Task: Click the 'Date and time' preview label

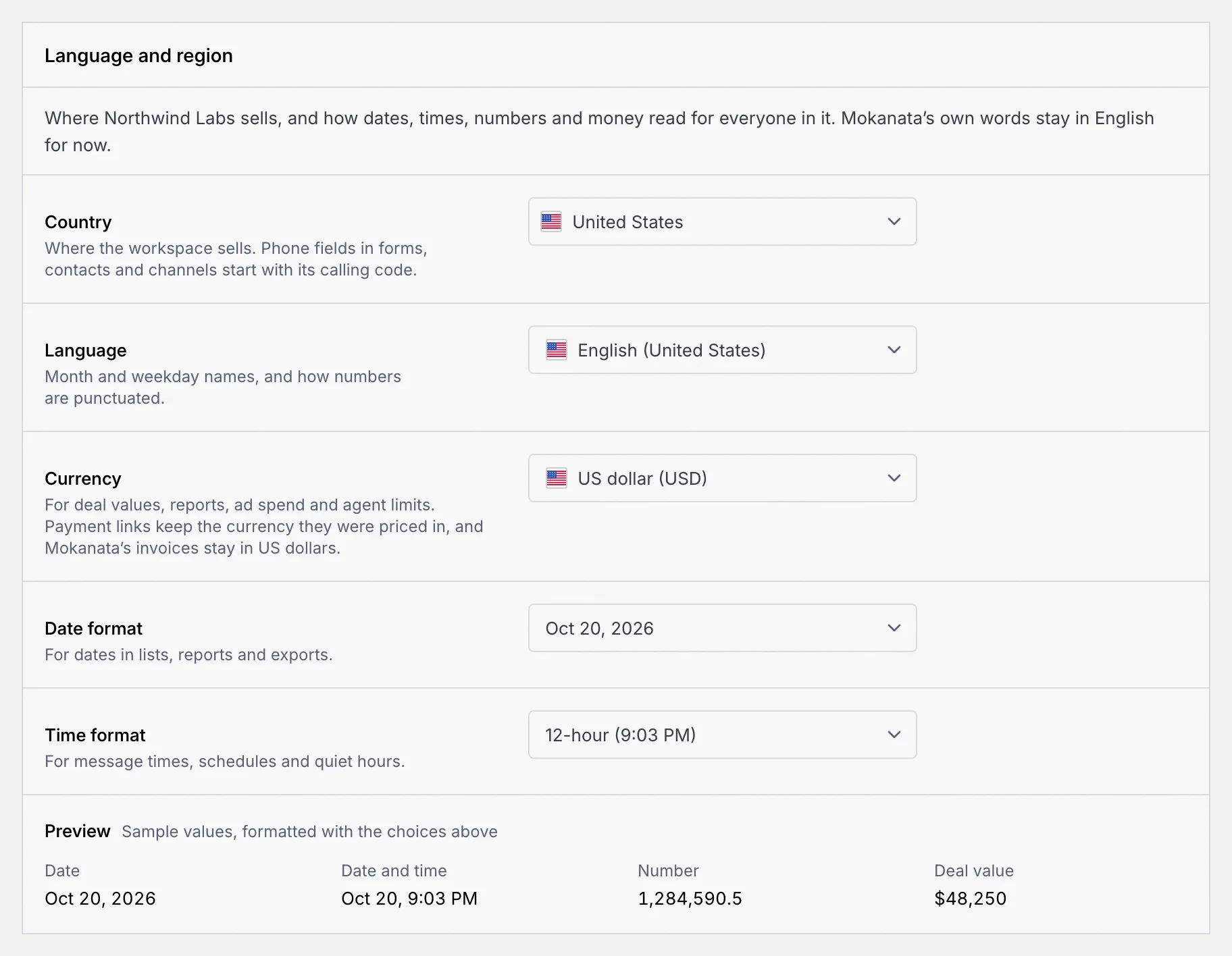Action: tap(394, 871)
